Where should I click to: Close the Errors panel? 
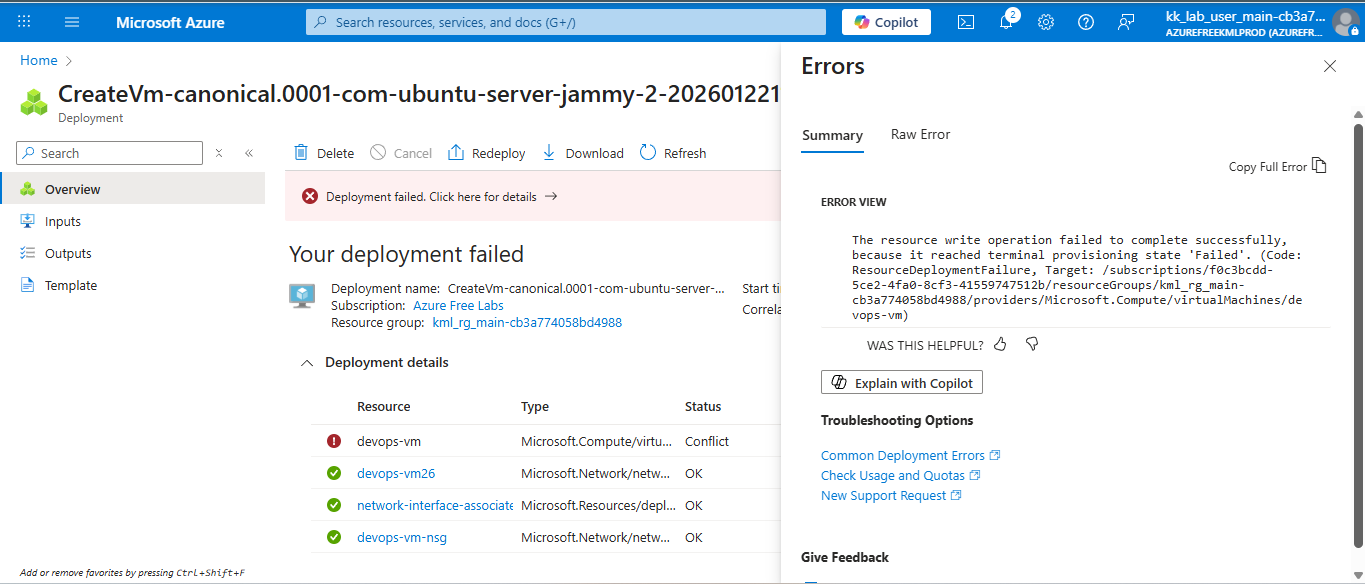(x=1329, y=66)
